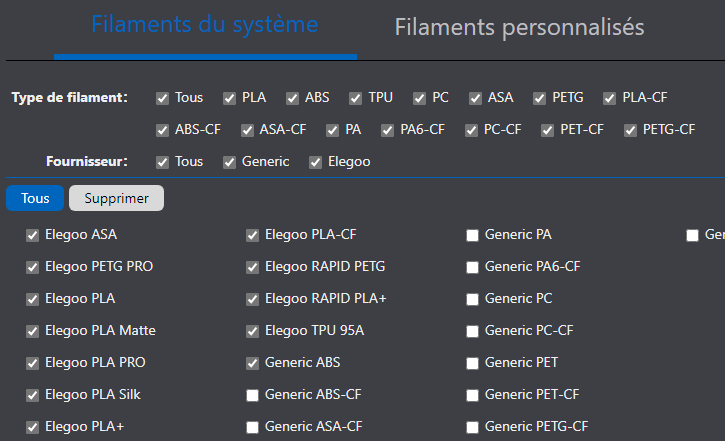Toggle the Elegoo supplier checkbox
The width and height of the screenshot is (725, 441).
point(316,162)
